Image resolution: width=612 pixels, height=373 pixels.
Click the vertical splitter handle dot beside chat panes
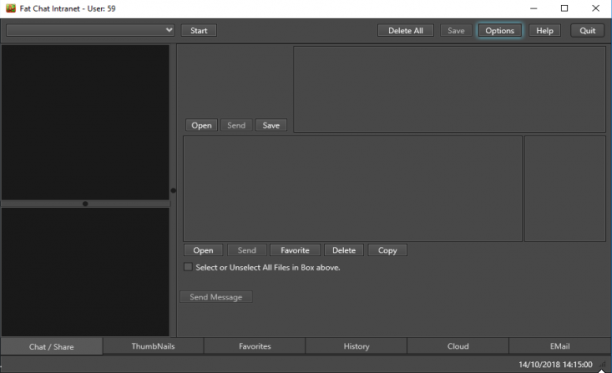tap(173, 190)
